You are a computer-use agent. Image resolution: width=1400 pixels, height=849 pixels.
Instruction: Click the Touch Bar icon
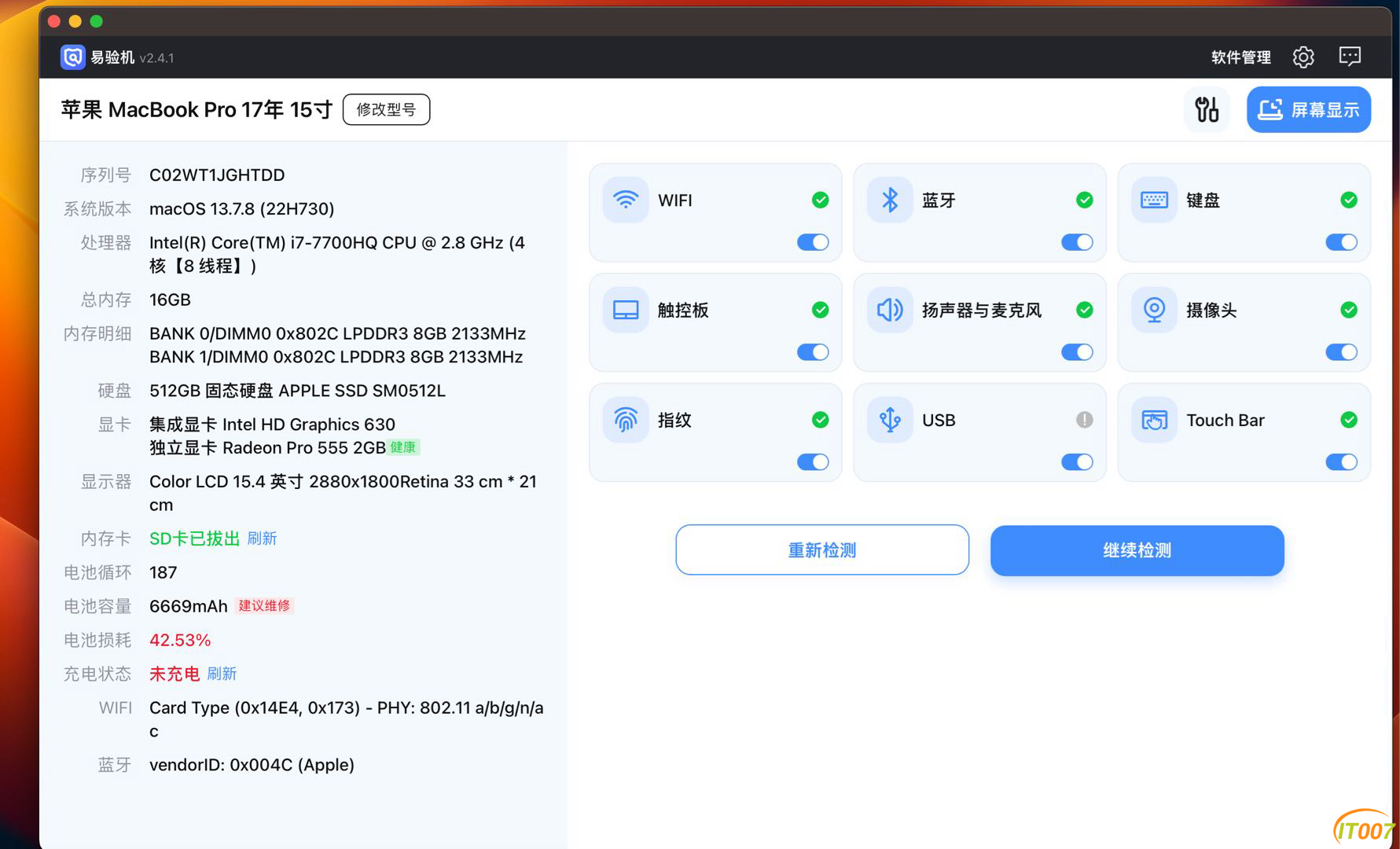(x=1154, y=420)
